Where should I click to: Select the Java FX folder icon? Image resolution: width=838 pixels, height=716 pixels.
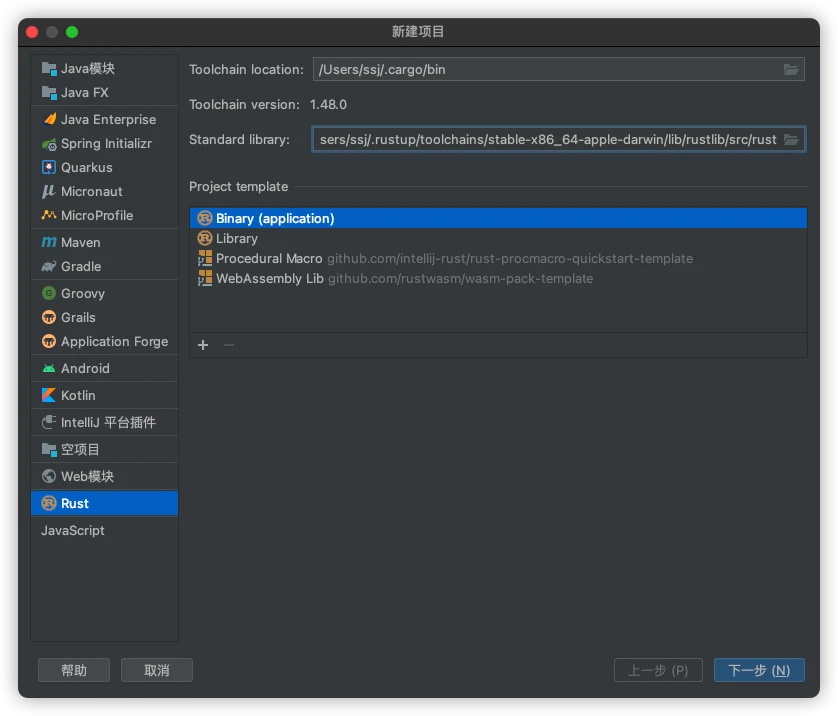click(49, 92)
